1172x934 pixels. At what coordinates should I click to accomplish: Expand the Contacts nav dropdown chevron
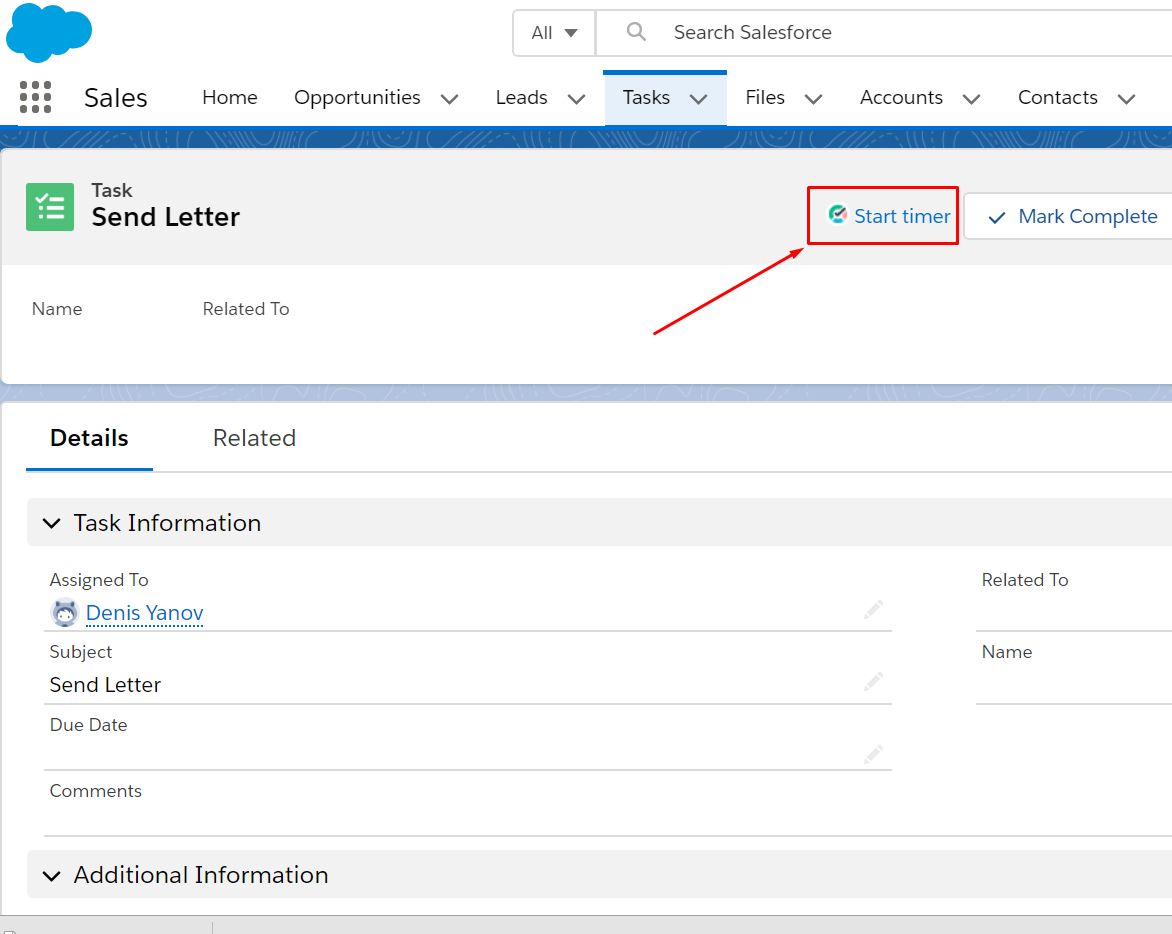tap(1126, 99)
